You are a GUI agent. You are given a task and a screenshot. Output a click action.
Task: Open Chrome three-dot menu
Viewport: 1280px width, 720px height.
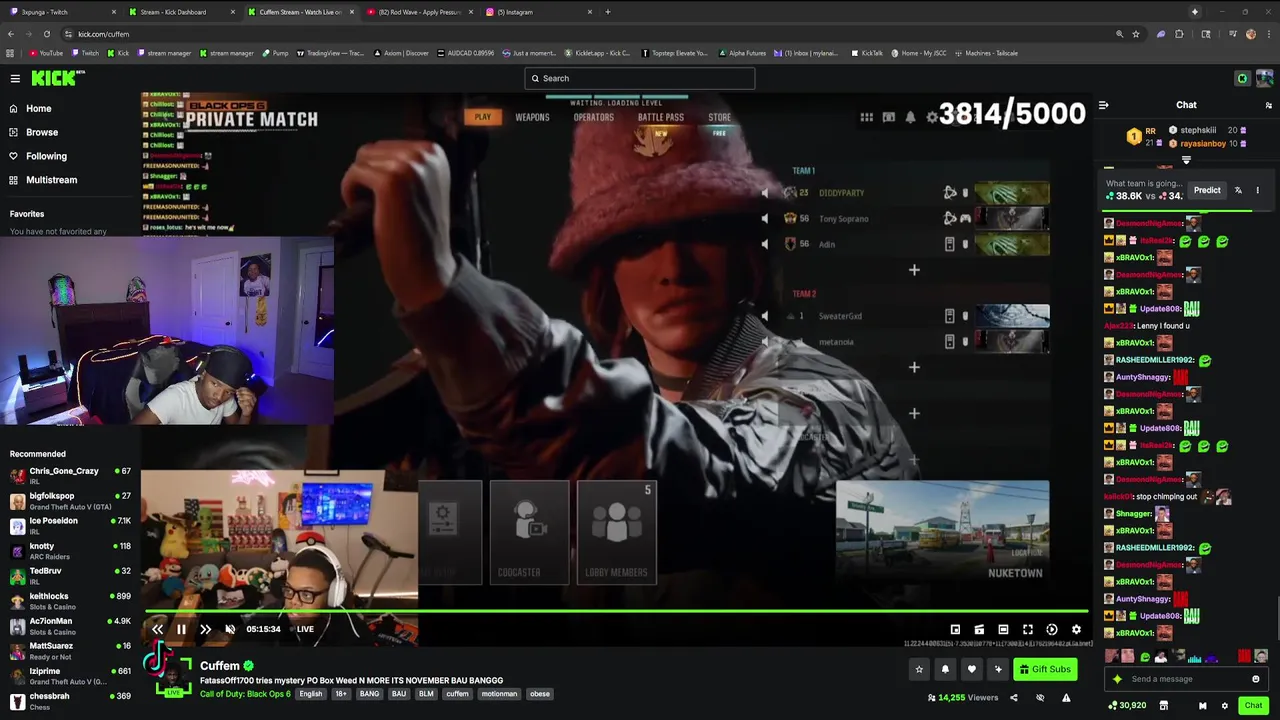1269,34
